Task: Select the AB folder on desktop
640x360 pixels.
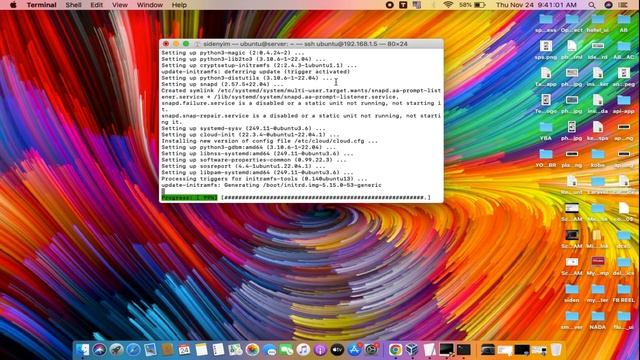Action: (623, 24)
